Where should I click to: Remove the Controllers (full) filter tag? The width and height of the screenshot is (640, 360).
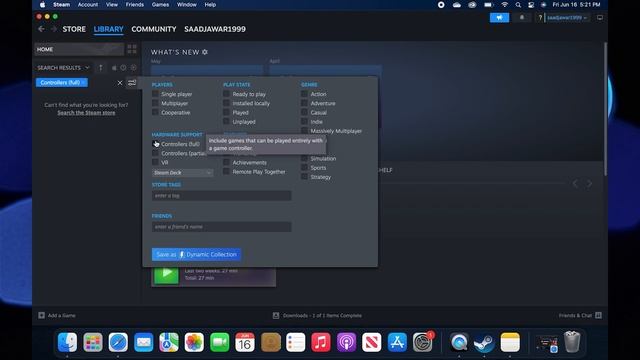(83, 82)
